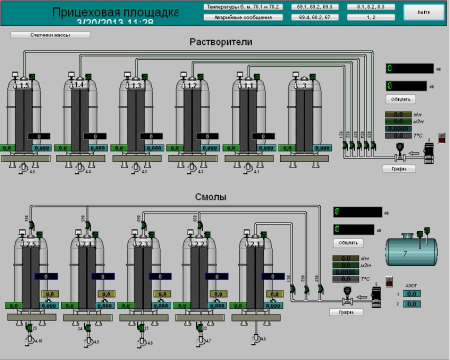Viewport: 450px width, 360px height.
Task: Select horizontal tank 7
Action: [x=412, y=251]
